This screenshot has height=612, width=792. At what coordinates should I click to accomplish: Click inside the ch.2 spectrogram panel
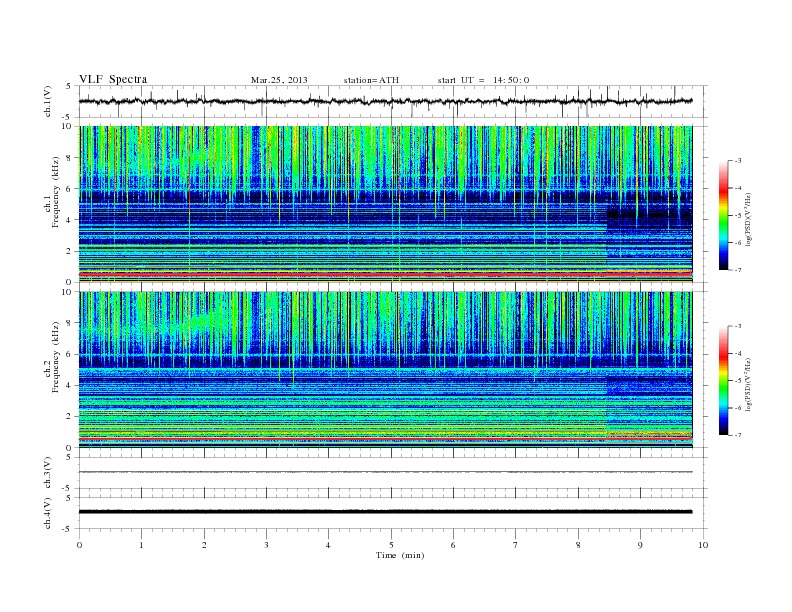[385, 369]
